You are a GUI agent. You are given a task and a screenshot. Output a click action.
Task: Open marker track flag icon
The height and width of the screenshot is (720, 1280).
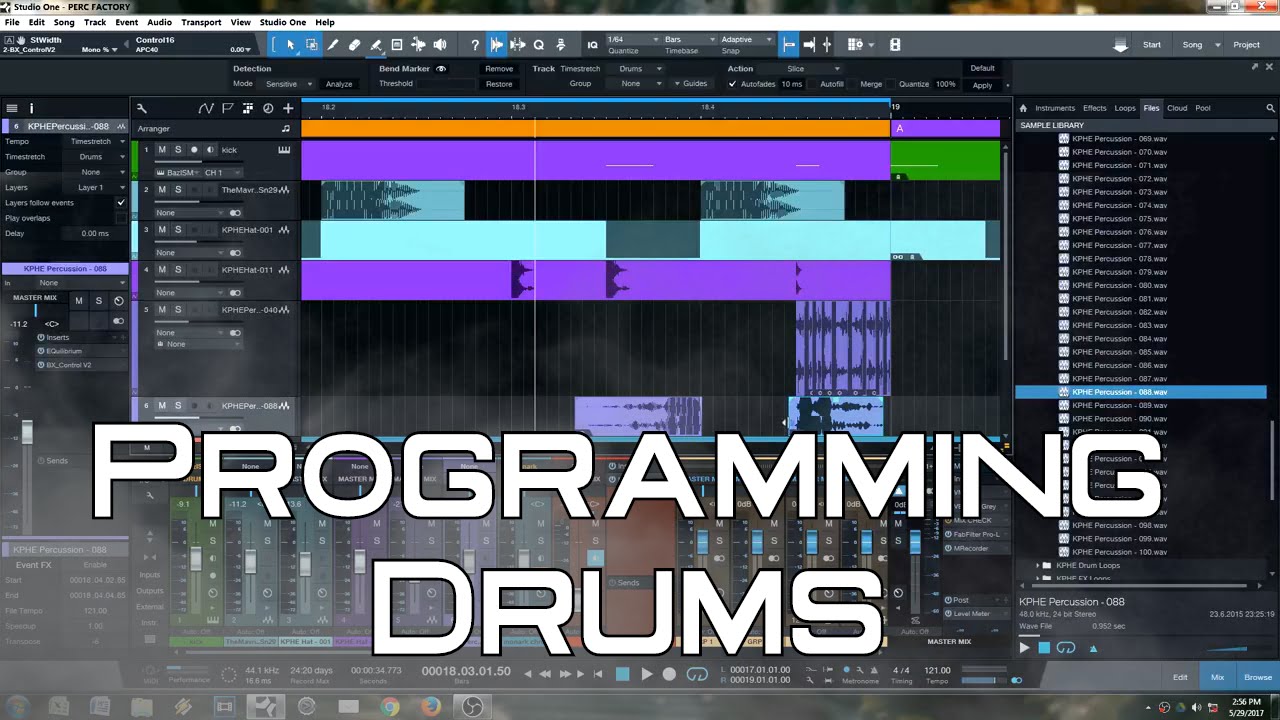(x=227, y=108)
